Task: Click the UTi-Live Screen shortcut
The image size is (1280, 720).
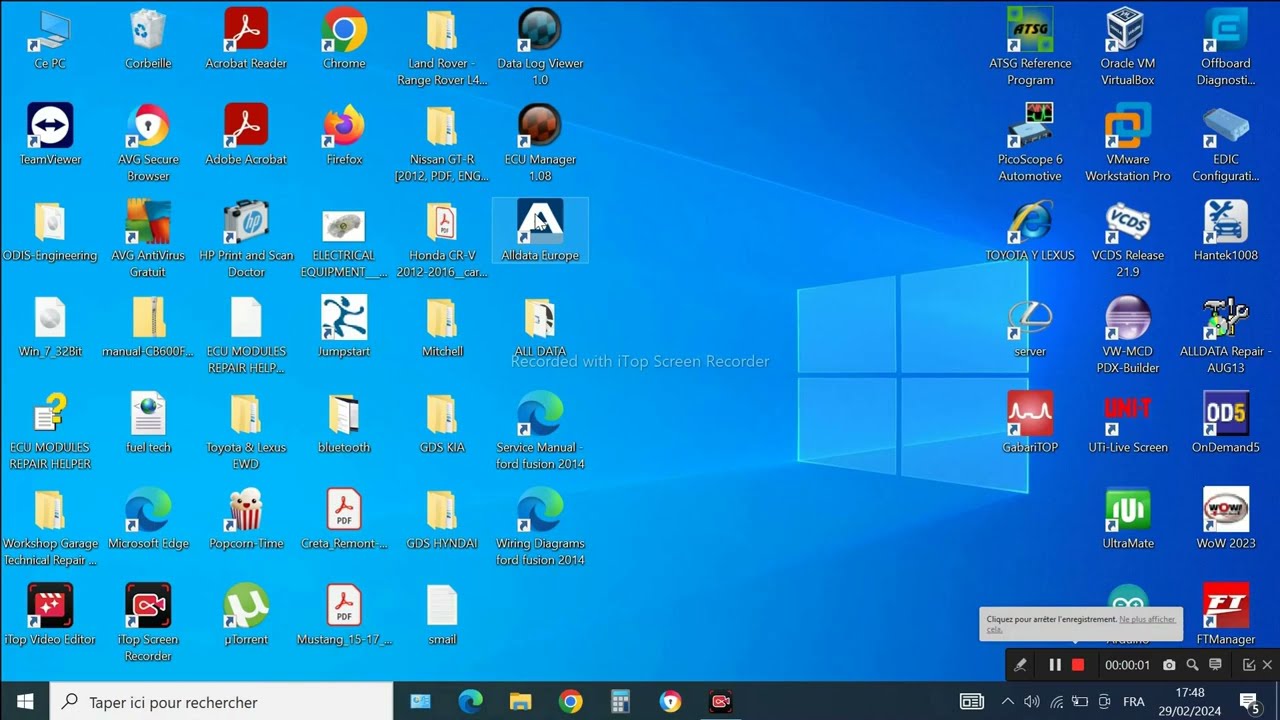Action: point(1128,423)
